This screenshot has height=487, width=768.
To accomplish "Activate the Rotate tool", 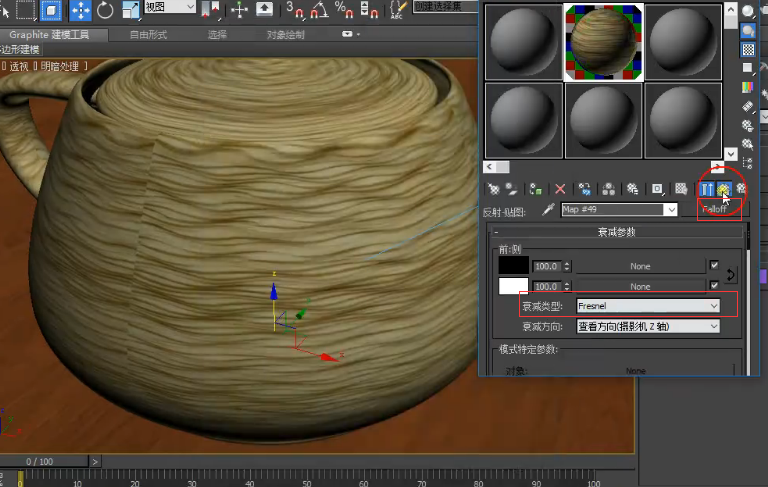I will [x=105, y=11].
